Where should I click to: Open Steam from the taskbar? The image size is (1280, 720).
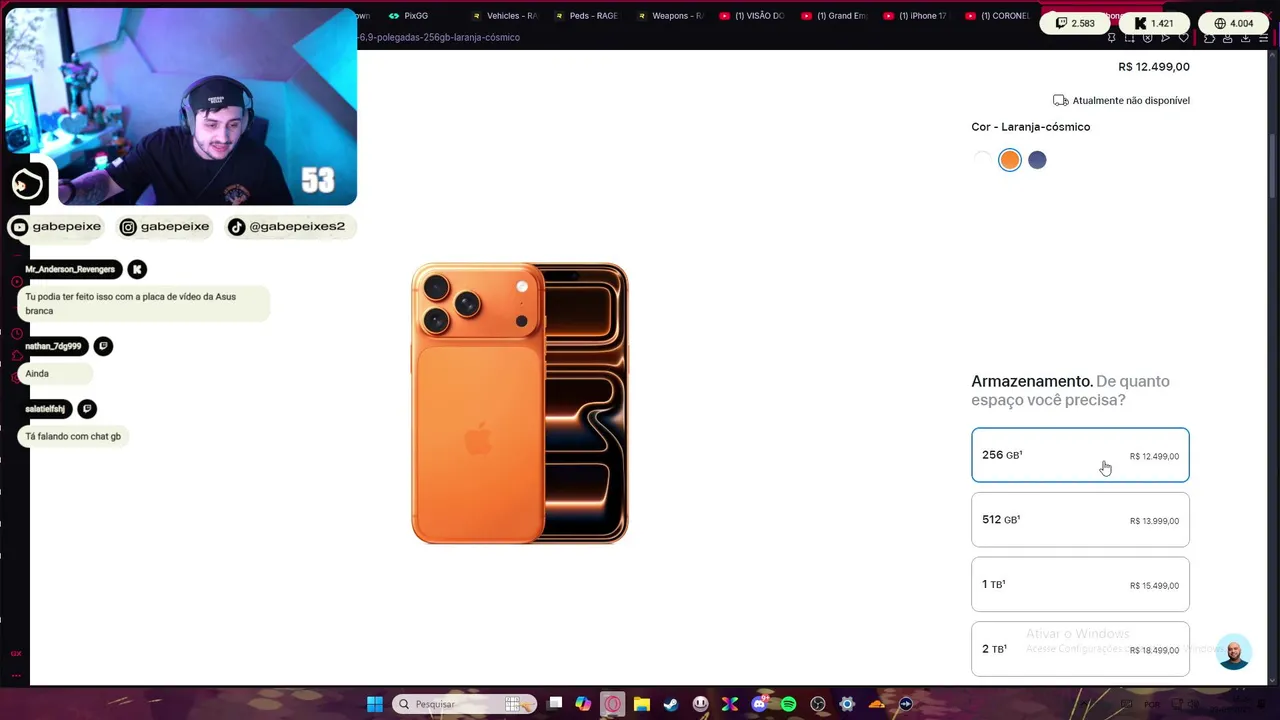671,704
